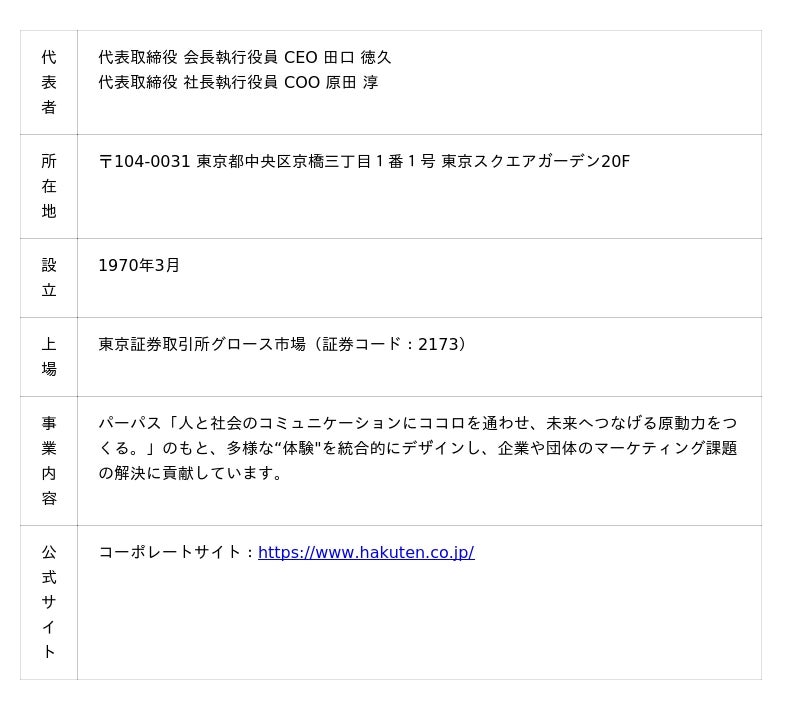Click the 代表者 row label
The image size is (800, 710).
[x=49, y=82]
